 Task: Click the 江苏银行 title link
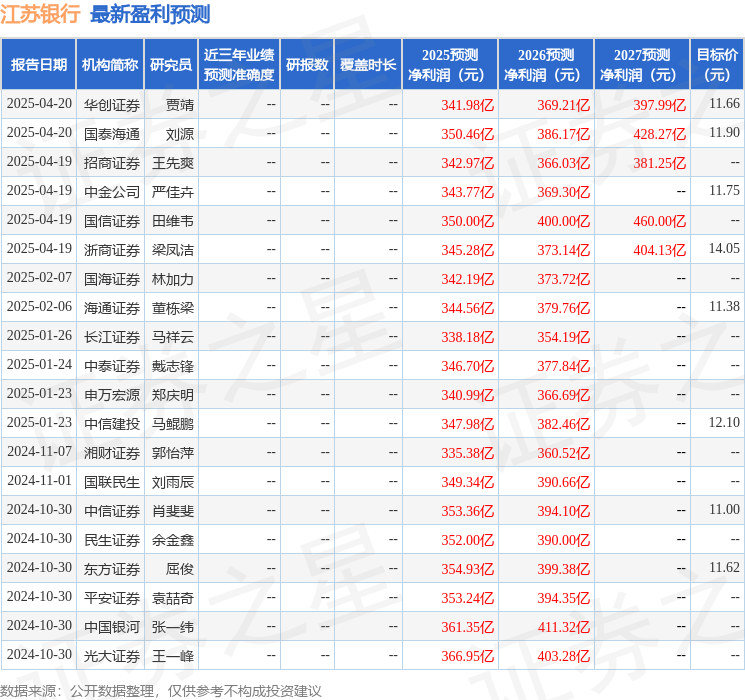pyautogui.click(x=41, y=14)
